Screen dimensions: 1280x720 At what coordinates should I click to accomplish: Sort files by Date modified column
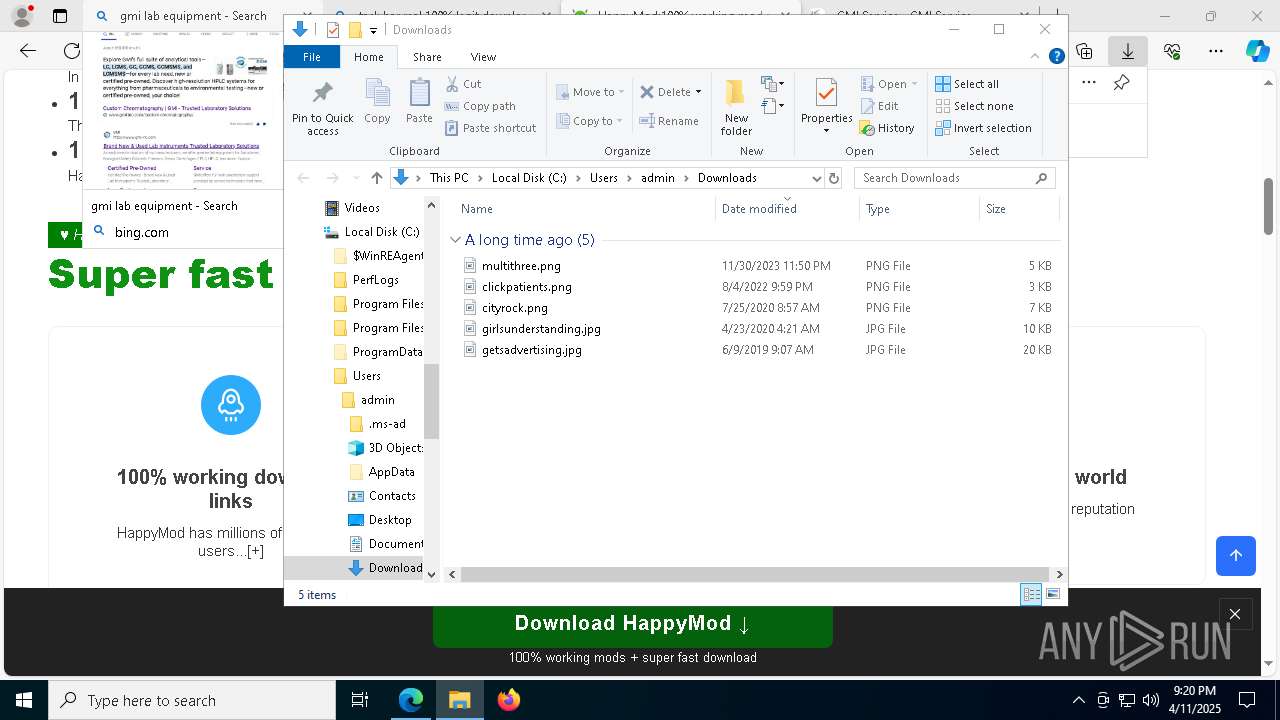tap(787, 208)
